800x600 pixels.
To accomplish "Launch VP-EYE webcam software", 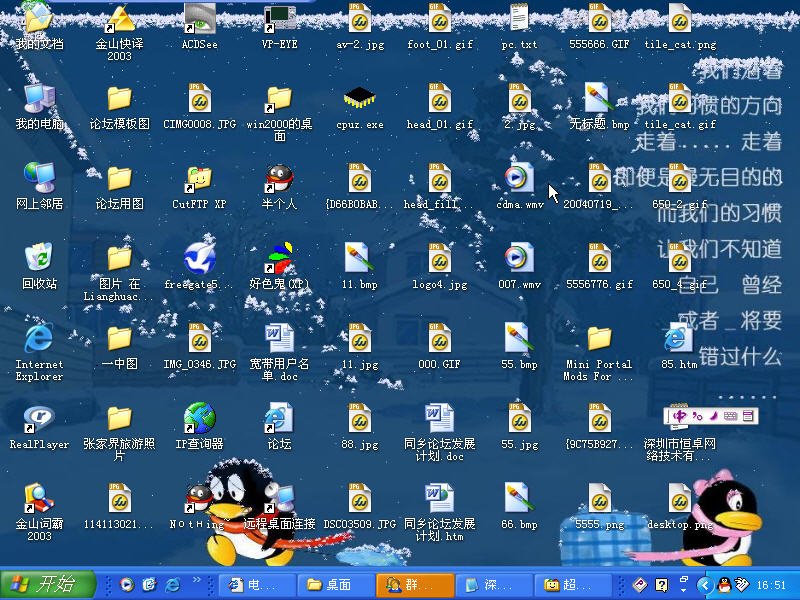I will point(278,20).
